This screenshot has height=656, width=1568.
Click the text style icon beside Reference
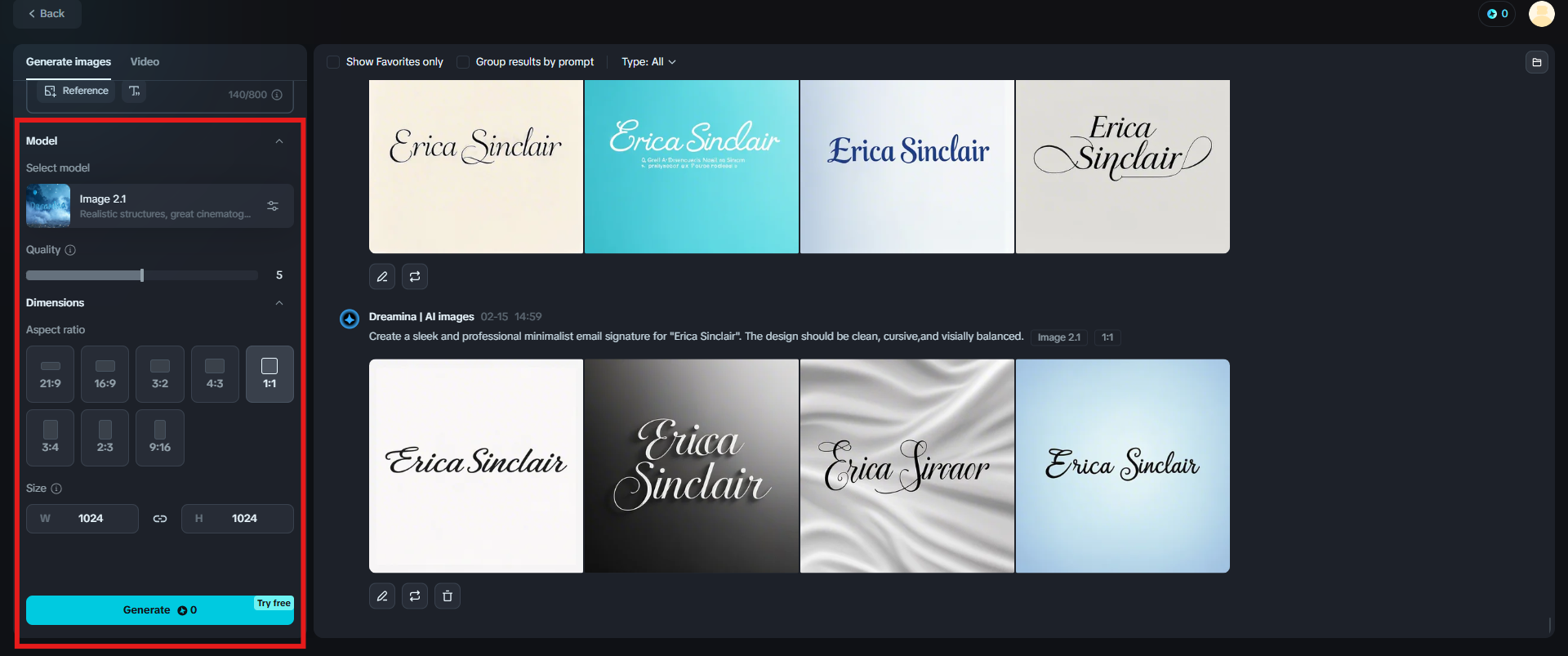[x=135, y=91]
